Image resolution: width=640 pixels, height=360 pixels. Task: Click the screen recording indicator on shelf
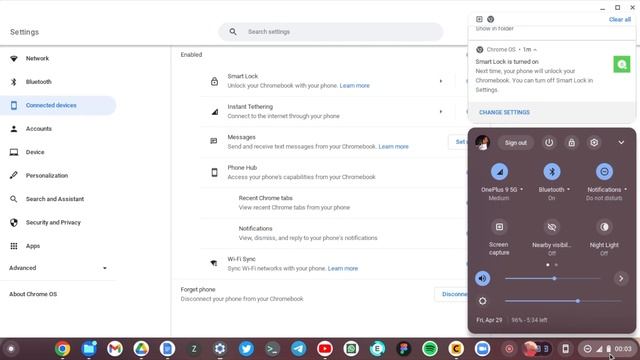point(509,349)
